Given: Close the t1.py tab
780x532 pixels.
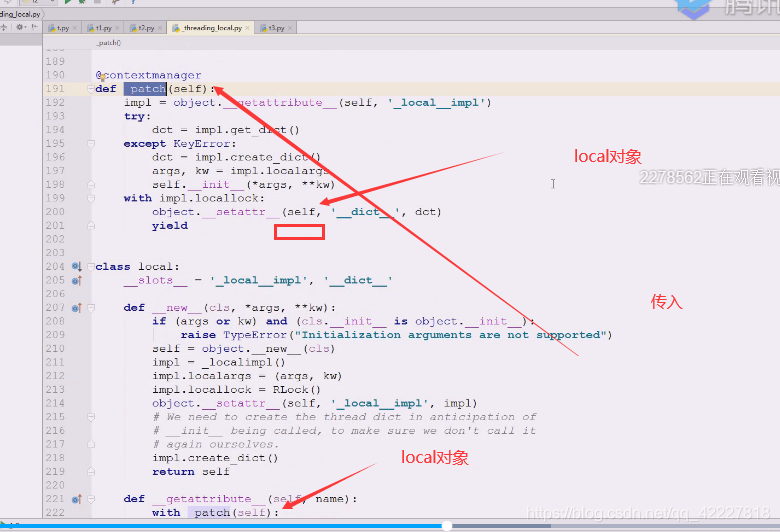Looking at the screenshot, I should 117,28.
